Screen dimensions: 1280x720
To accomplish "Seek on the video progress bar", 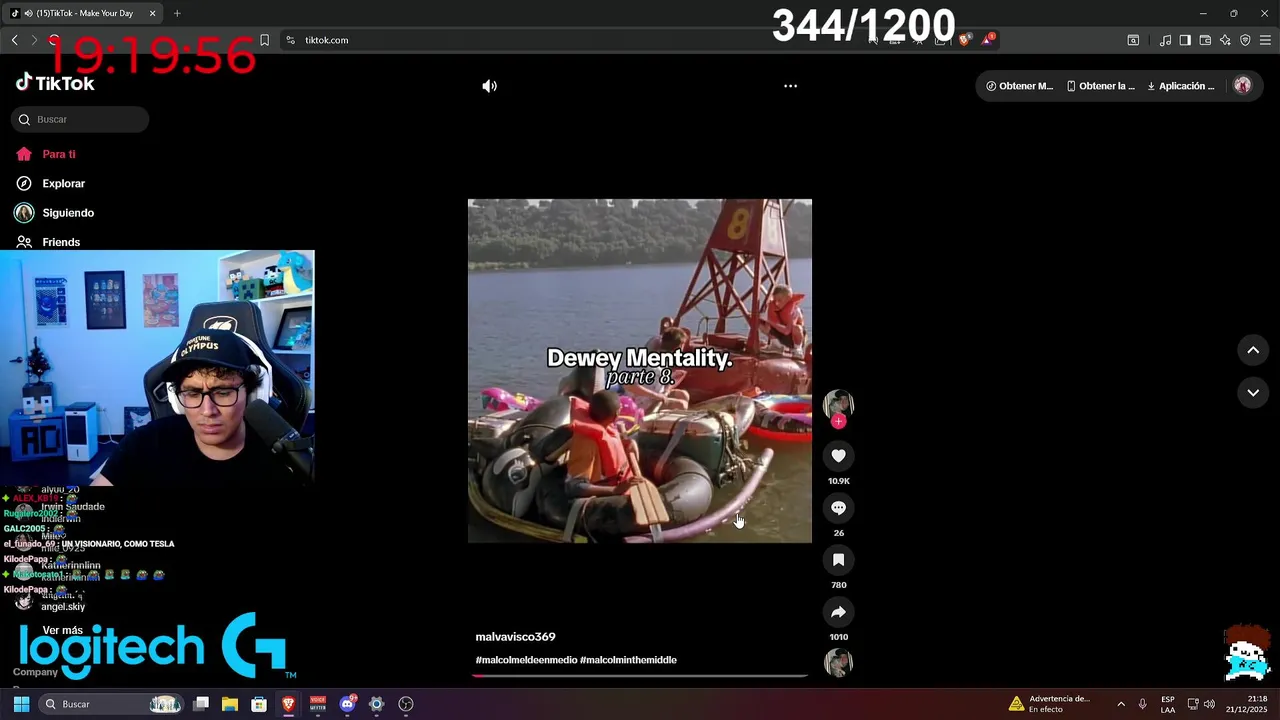I will click(x=640, y=676).
